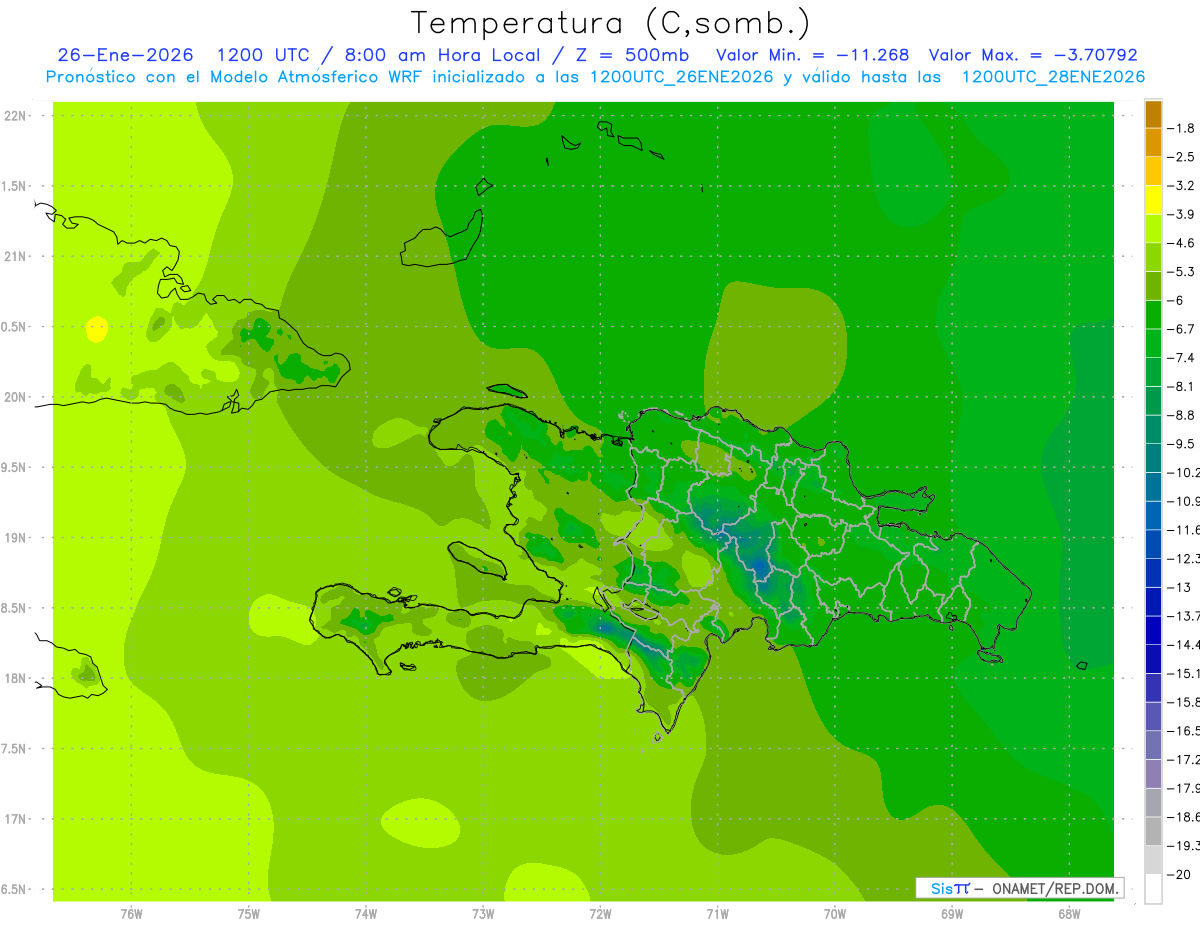Viewport: 1200px width, 927px height.
Task: Click the 'Valor Min. = -11.268' value
Action: (813, 56)
